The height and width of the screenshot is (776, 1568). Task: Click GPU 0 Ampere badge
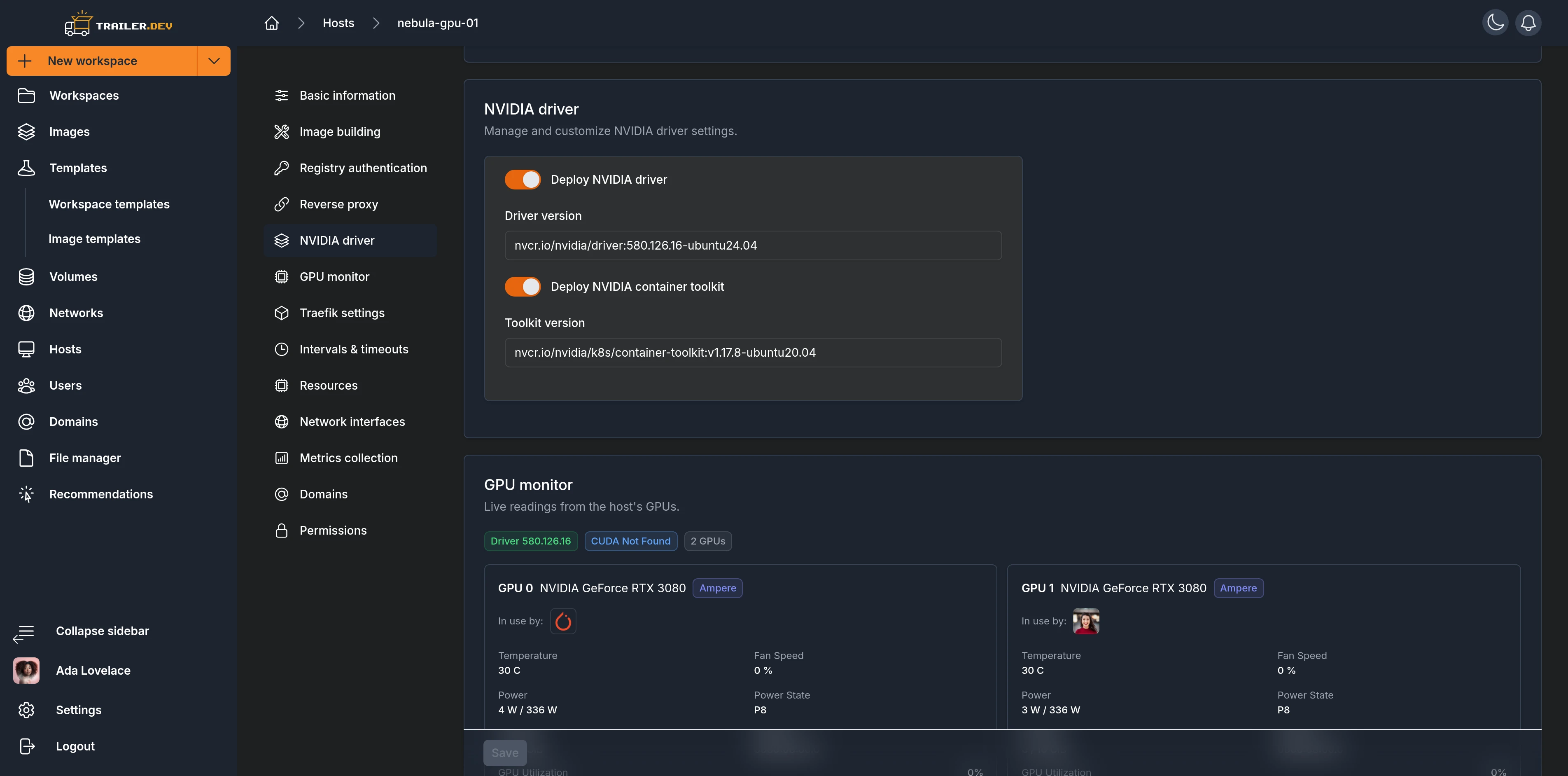718,589
